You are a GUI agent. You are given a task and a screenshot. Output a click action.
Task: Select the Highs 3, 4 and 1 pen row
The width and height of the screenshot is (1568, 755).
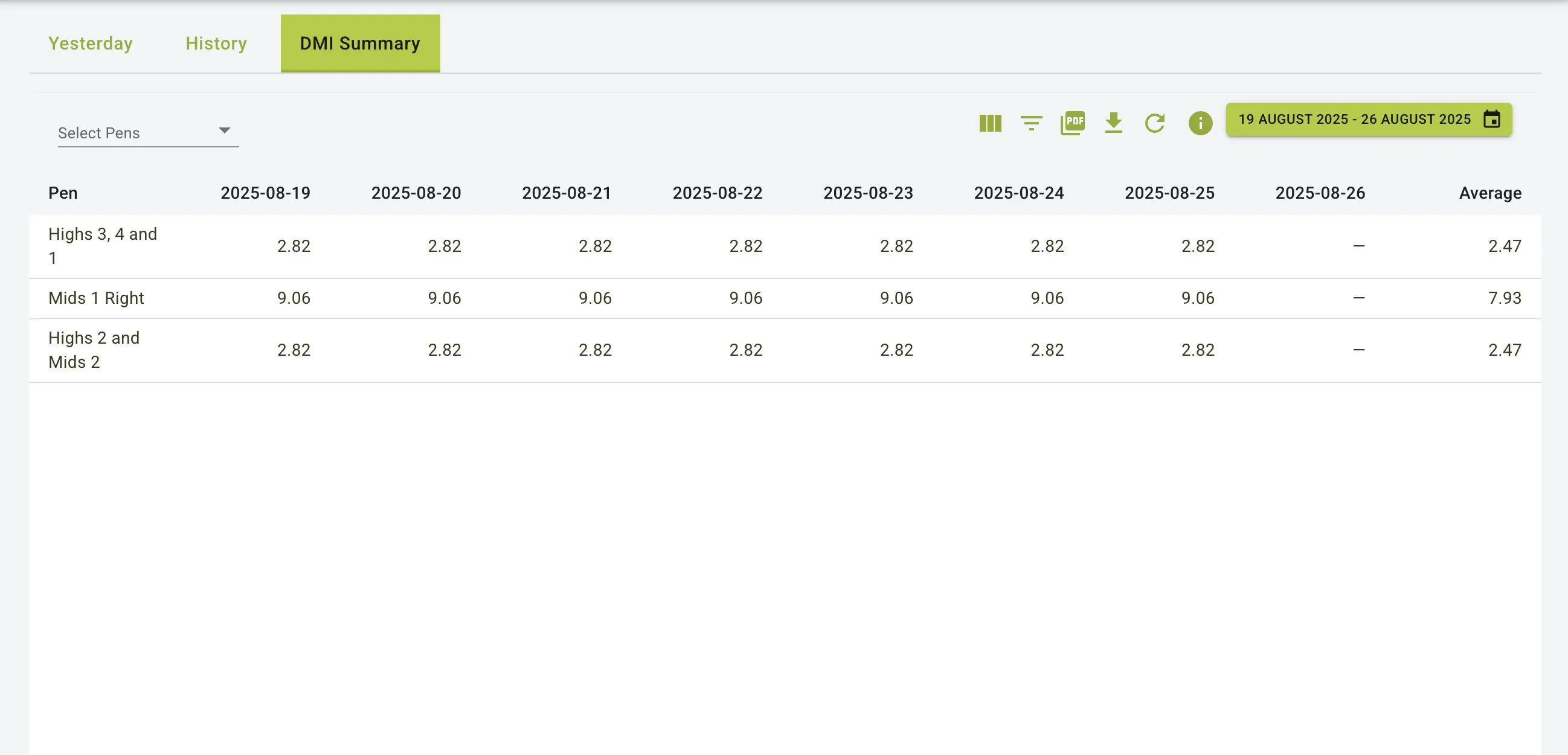click(x=785, y=246)
